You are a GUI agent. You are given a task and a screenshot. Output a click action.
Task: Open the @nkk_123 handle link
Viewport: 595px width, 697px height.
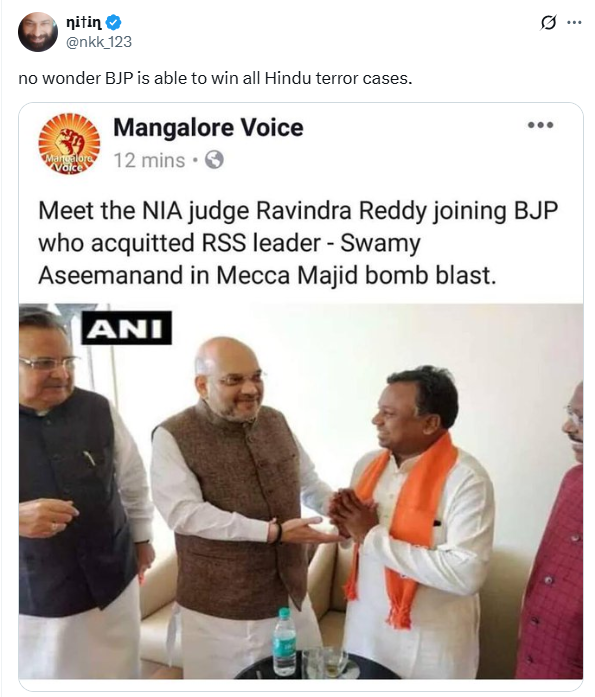99,42
